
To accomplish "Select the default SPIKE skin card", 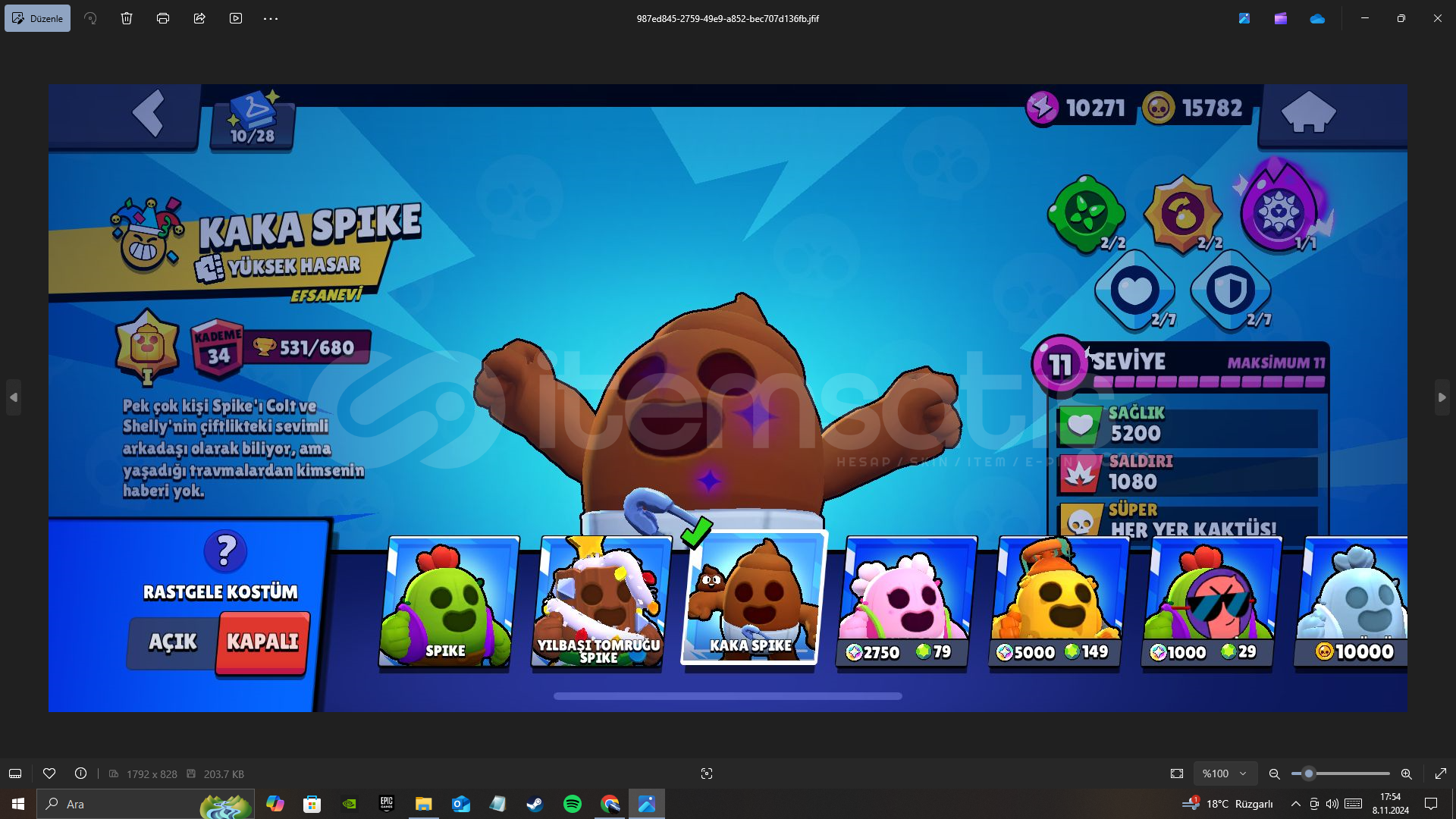I will coord(447,602).
